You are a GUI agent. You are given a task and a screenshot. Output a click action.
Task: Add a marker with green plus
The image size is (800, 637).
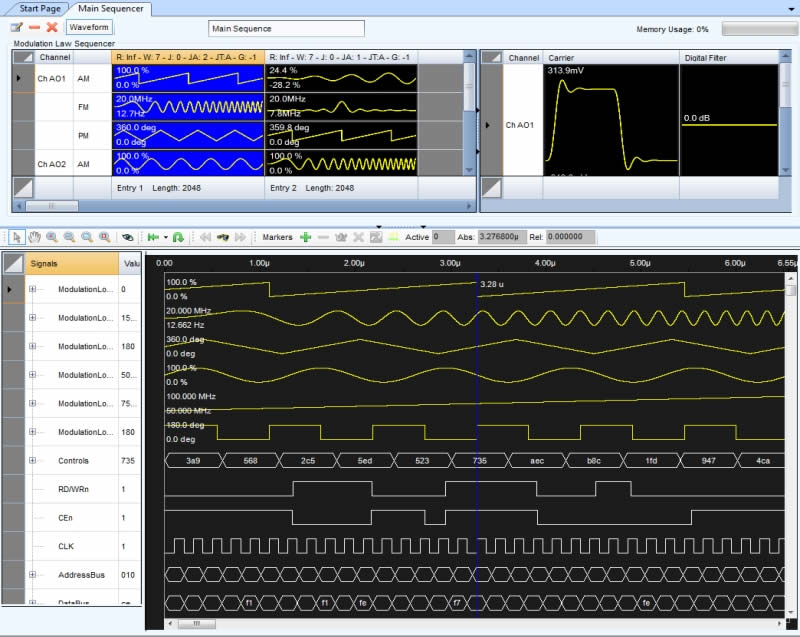[x=305, y=238]
